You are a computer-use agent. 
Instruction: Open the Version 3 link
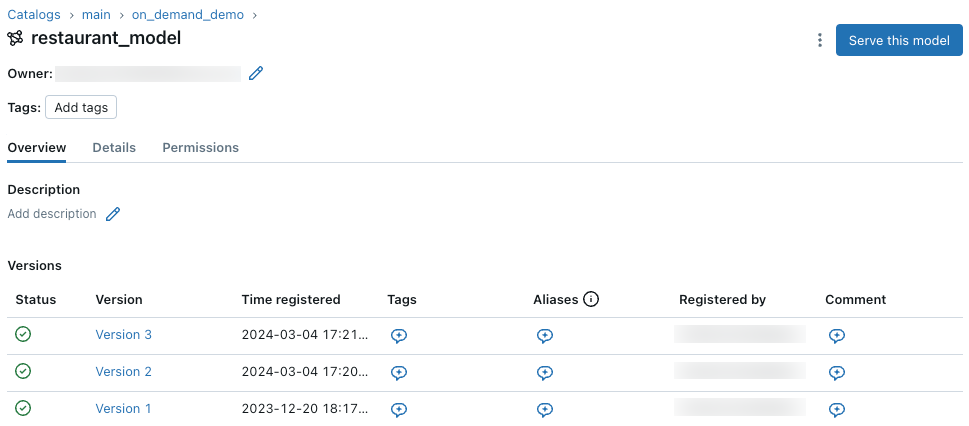point(124,335)
